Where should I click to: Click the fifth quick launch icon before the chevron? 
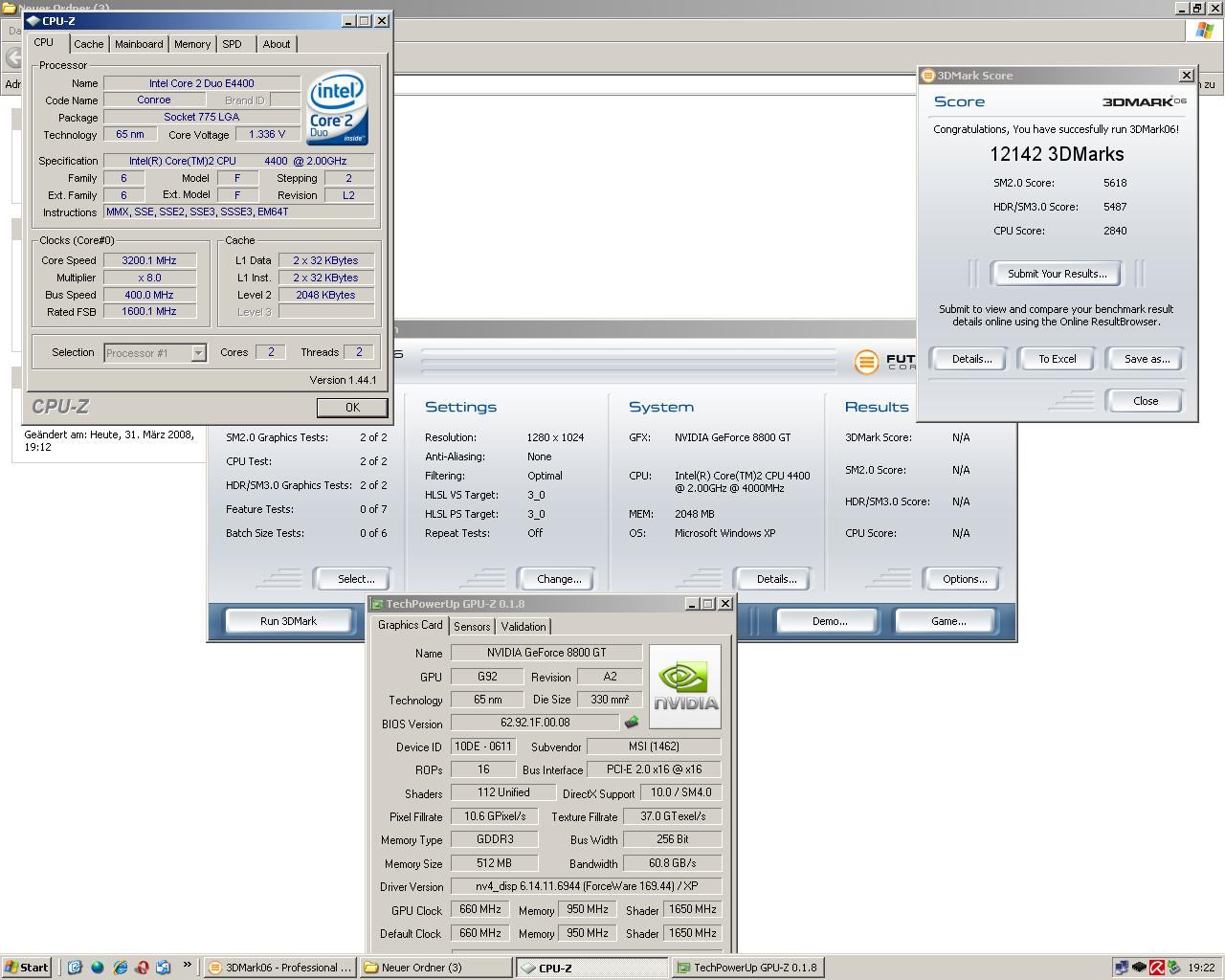164,968
